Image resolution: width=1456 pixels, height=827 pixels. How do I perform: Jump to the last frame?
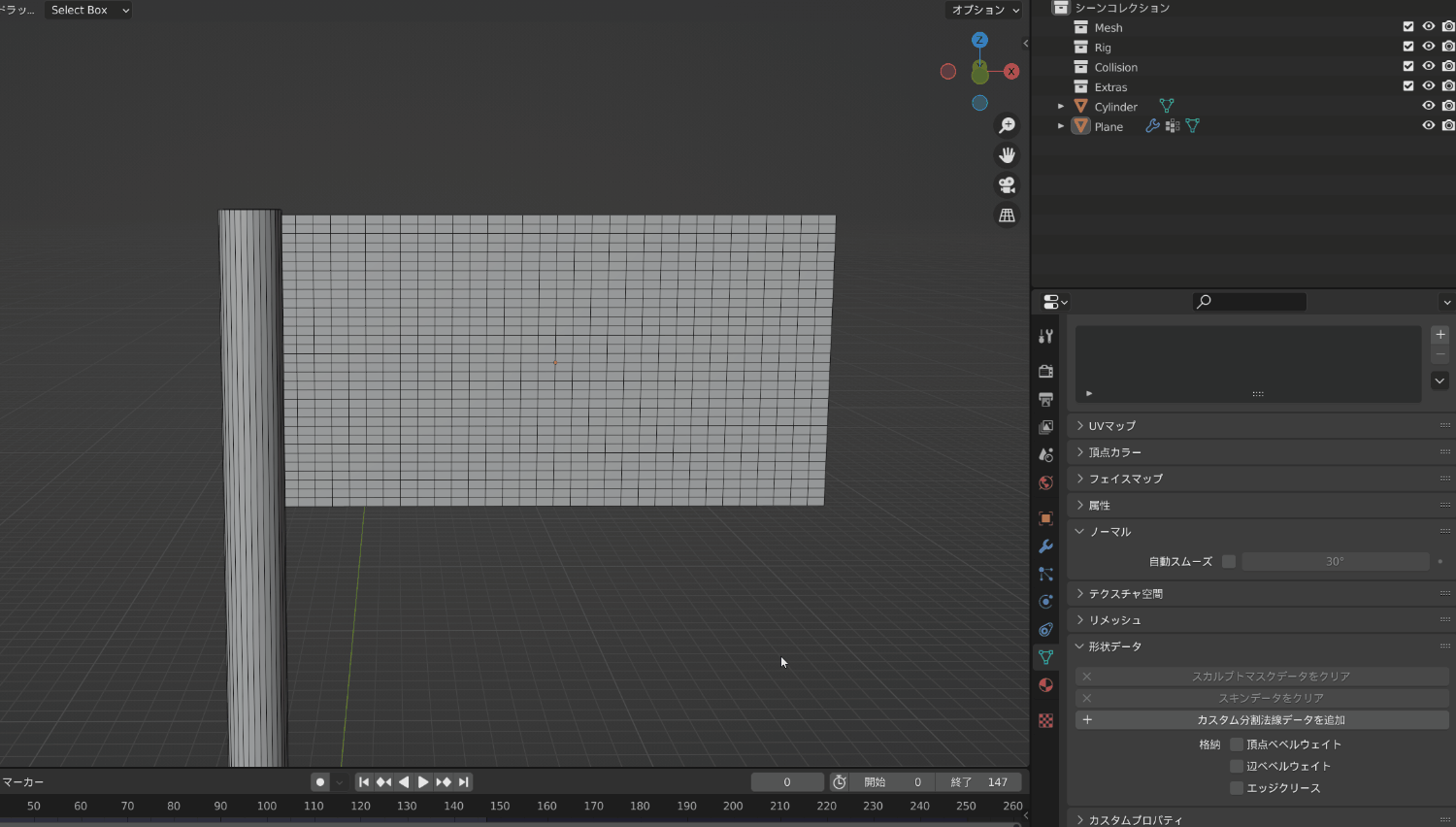click(464, 781)
